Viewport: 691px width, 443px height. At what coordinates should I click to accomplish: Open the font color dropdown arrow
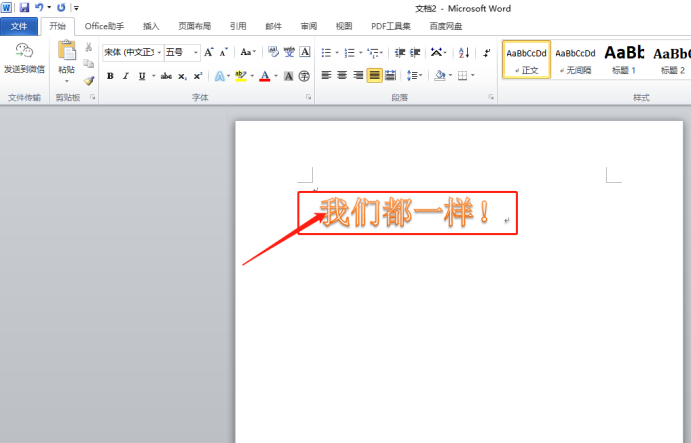click(x=276, y=76)
